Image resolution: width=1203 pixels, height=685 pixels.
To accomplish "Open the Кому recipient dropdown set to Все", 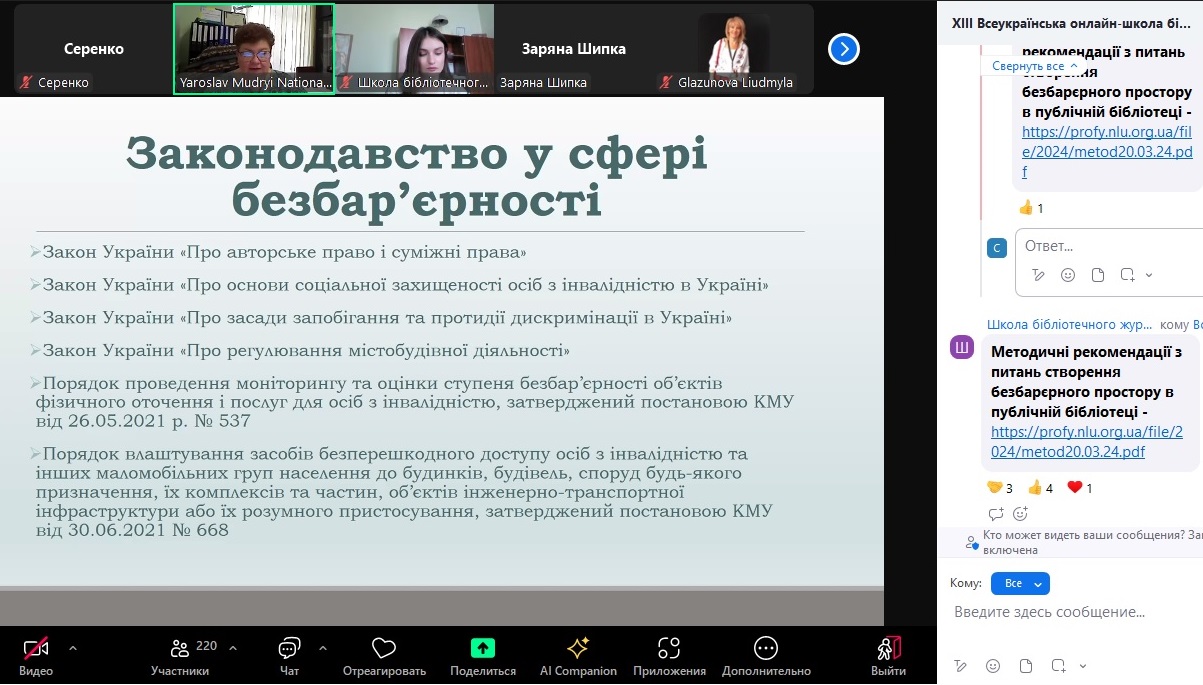I will [x=1020, y=583].
